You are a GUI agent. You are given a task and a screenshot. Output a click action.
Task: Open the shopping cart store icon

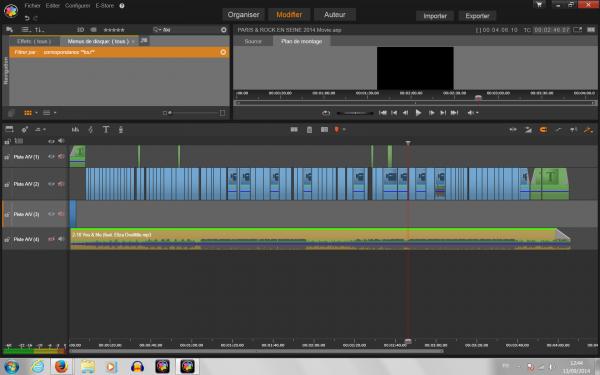pyautogui.click(x=539, y=5)
